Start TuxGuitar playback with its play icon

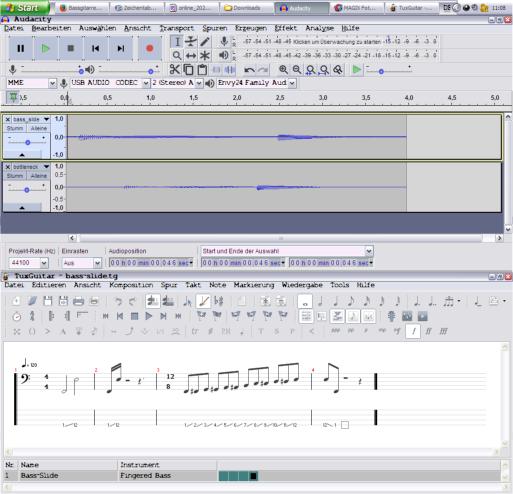149,316
